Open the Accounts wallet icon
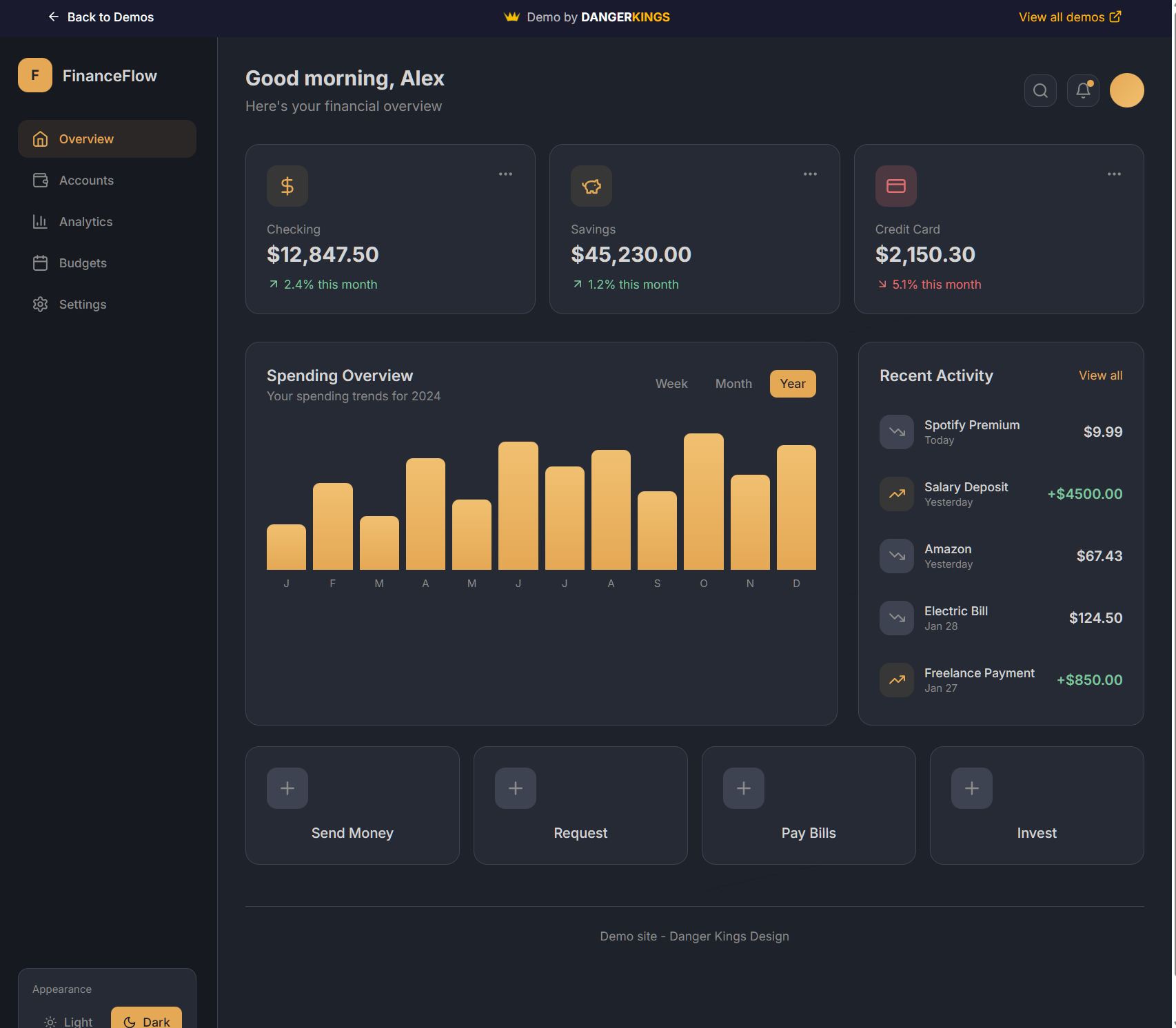The width and height of the screenshot is (1176, 1028). pos(40,180)
